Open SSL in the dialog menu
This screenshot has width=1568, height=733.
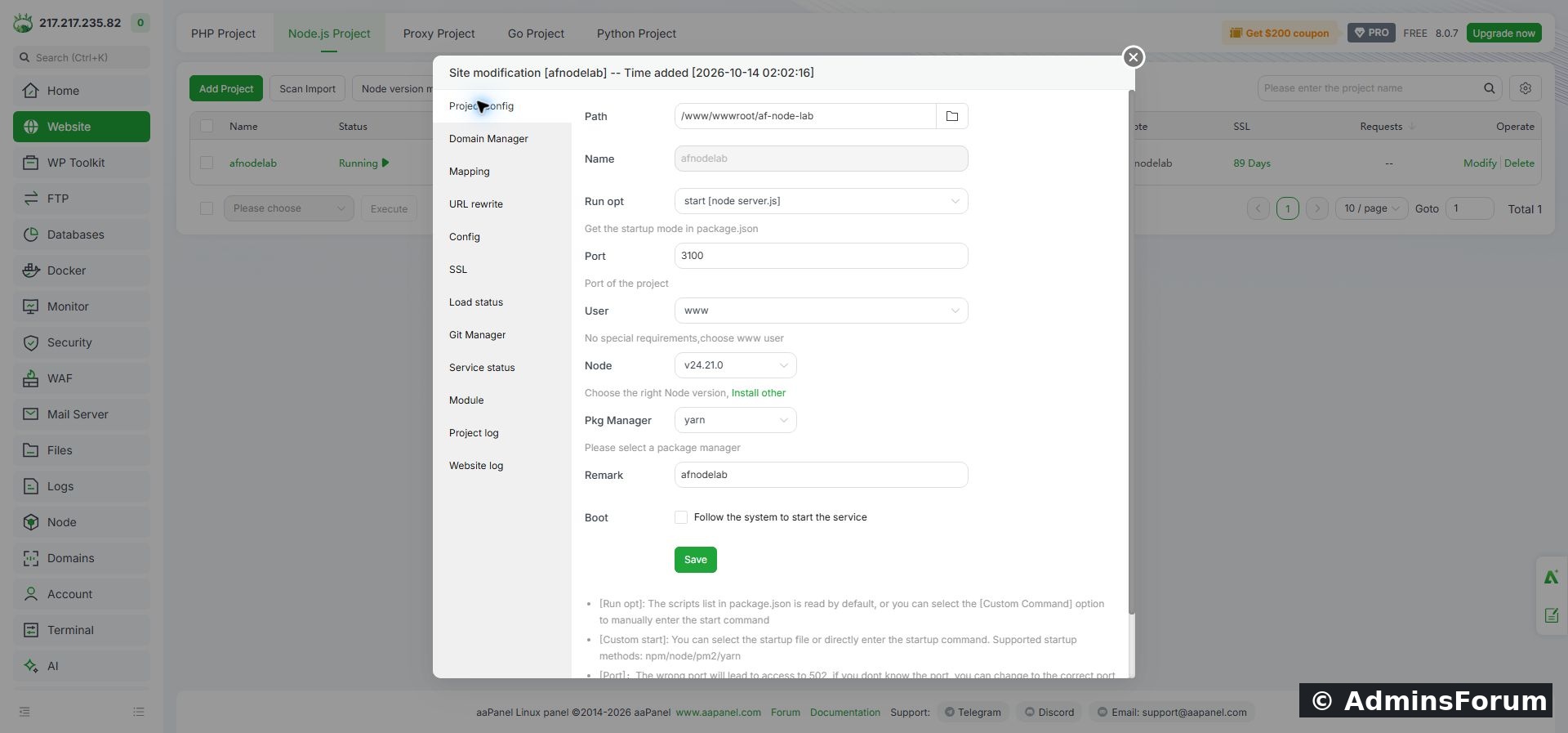coord(502,270)
